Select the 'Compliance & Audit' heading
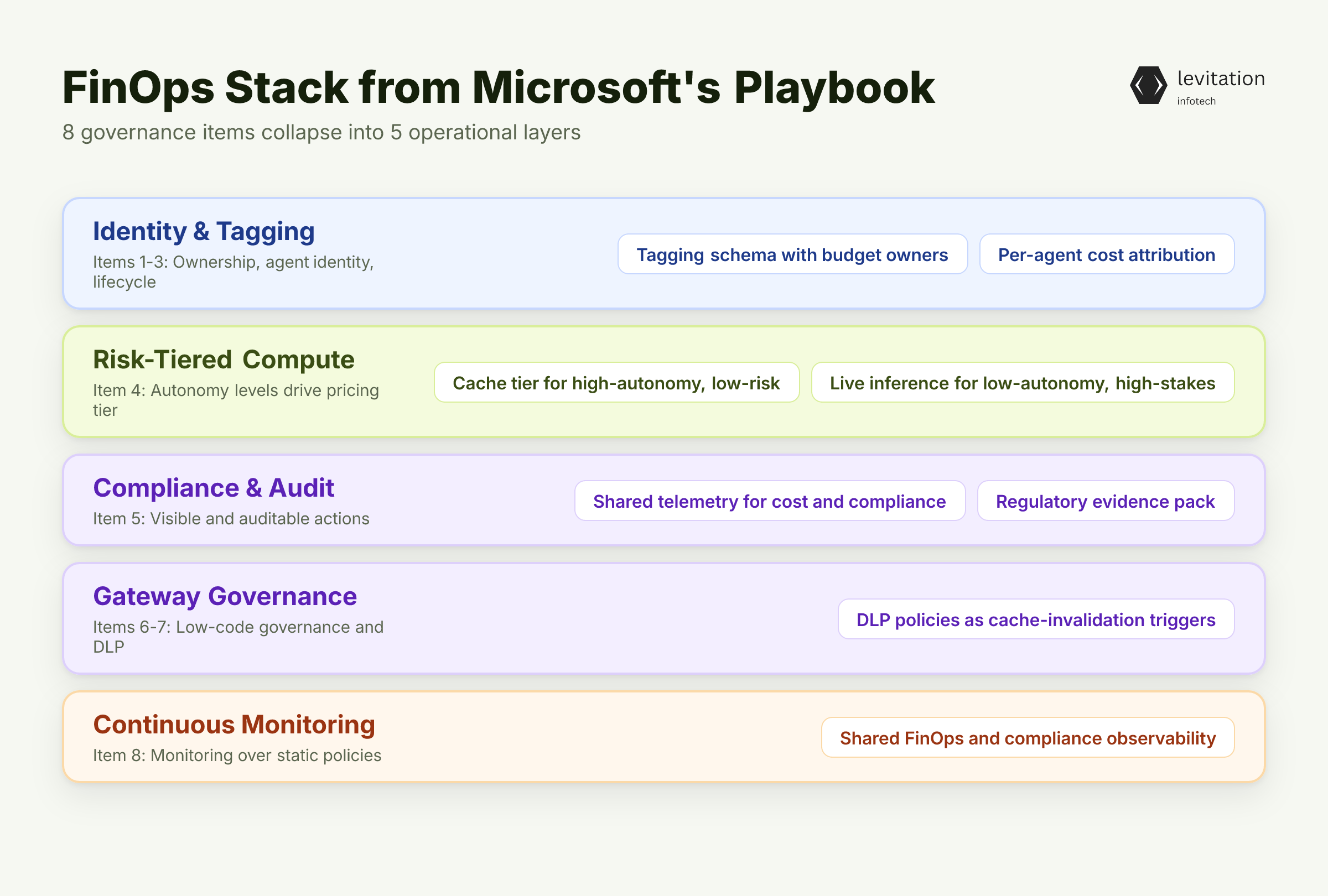 pos(214,488)
